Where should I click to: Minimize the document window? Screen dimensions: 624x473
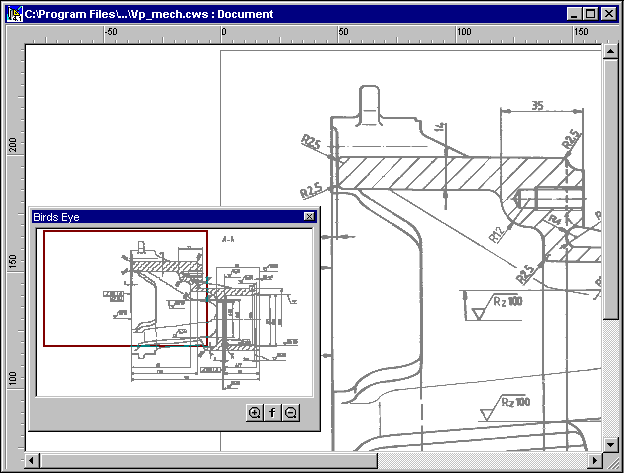pyautogui.click(x=574, y=14)
